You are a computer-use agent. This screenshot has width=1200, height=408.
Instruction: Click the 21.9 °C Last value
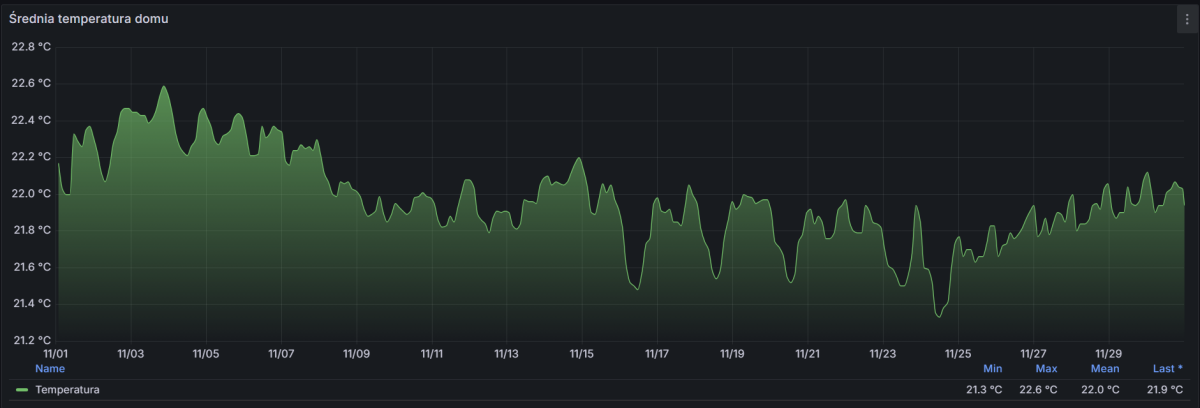(x=1162, y=390)
